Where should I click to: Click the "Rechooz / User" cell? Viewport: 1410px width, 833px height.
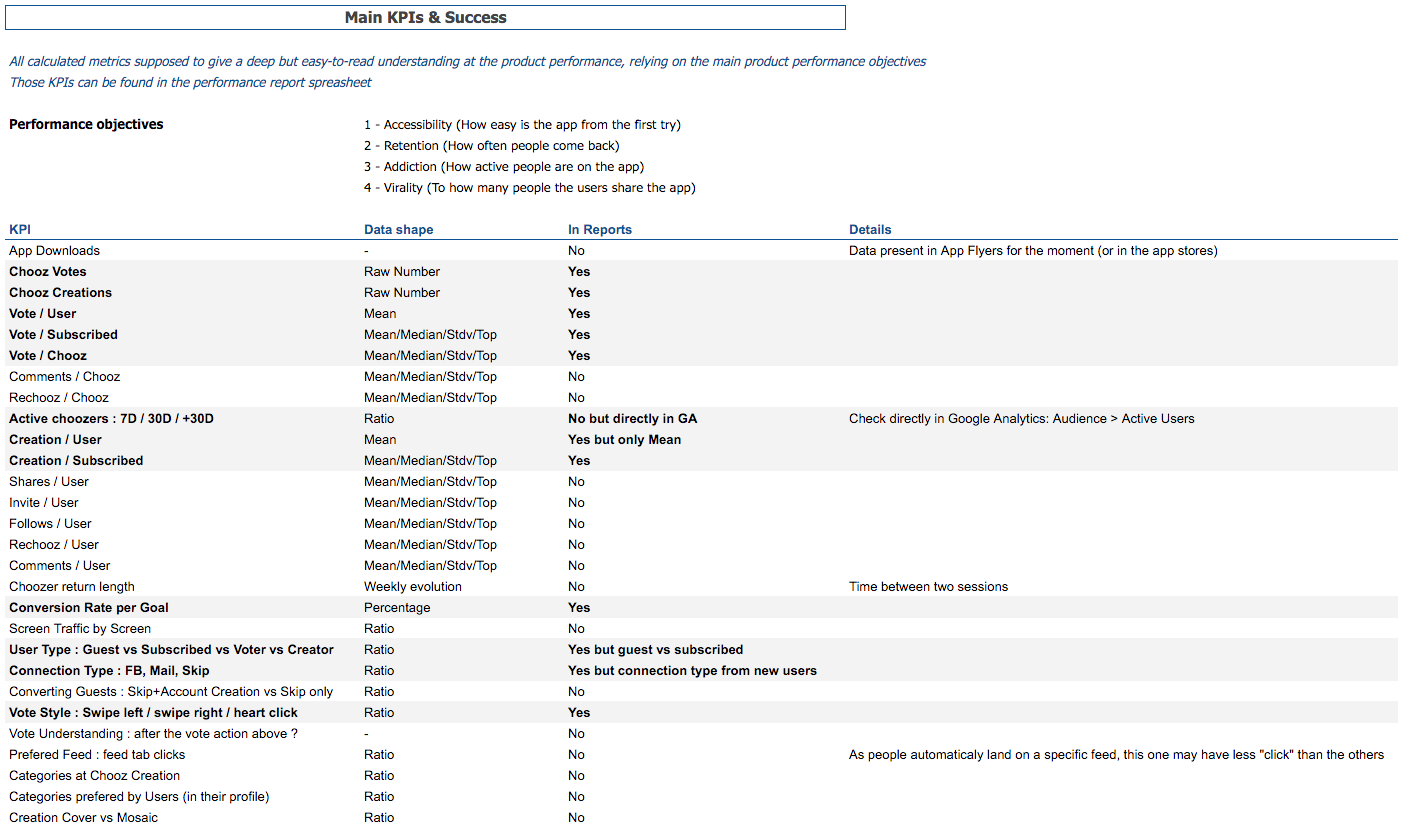[x=54, y=545]
